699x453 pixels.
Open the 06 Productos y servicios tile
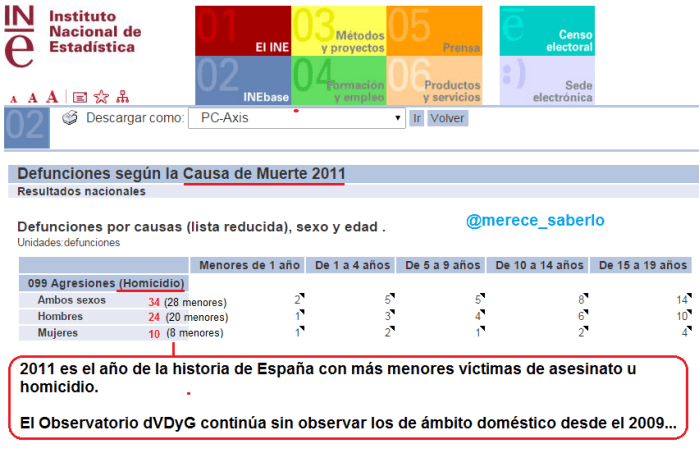tap(434, 81)
